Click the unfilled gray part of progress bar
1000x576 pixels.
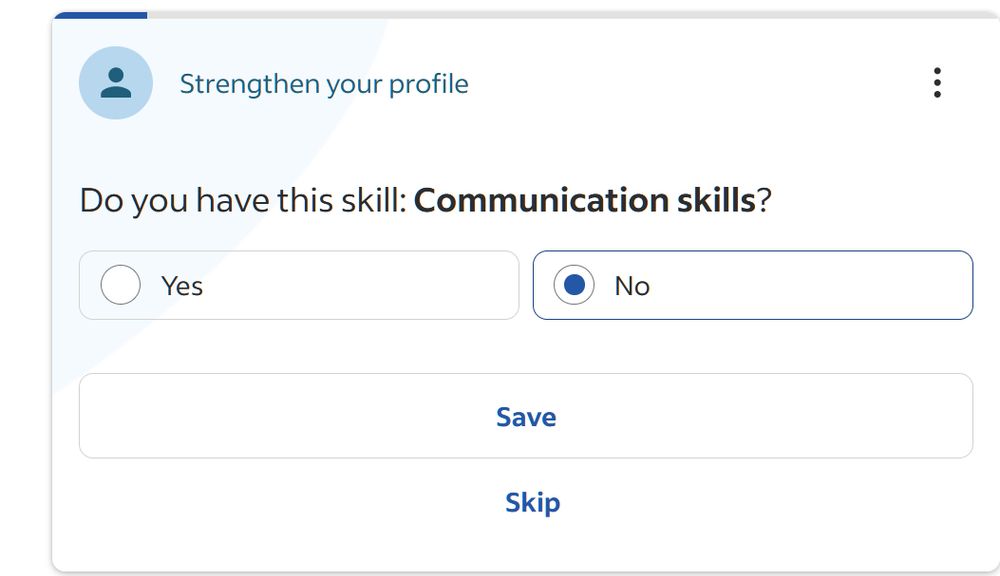570,15
